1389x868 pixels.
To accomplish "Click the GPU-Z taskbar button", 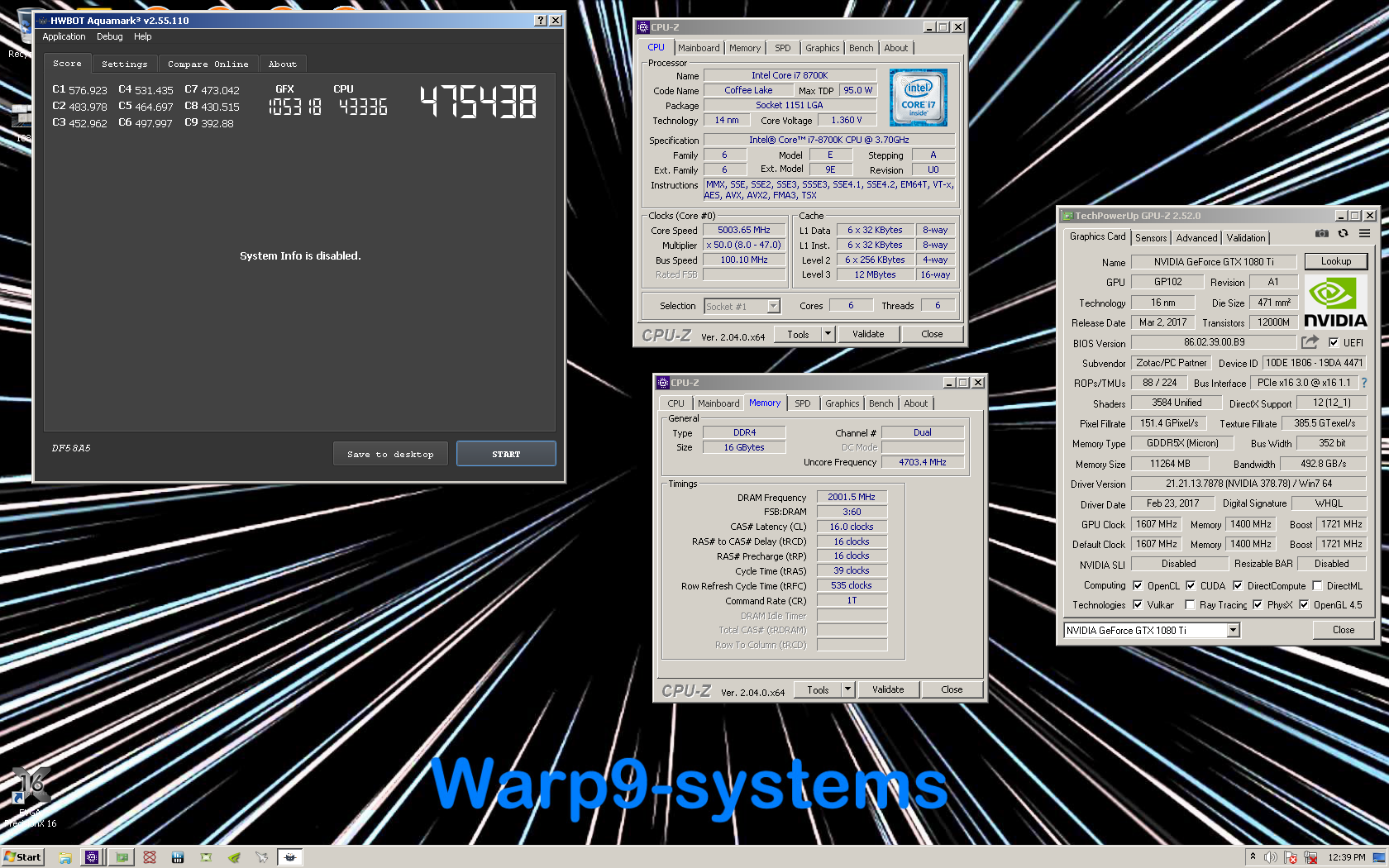I will [122, 857].
